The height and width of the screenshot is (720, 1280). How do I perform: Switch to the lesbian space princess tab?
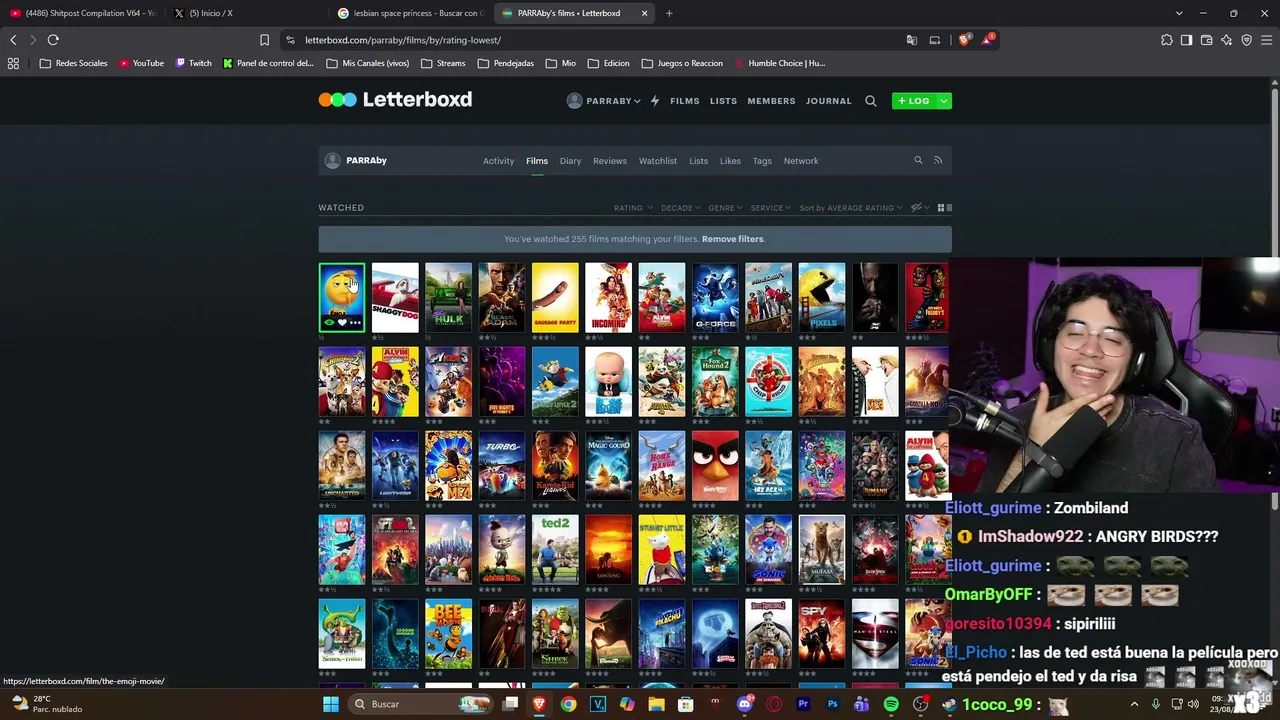tap(410, 13)
